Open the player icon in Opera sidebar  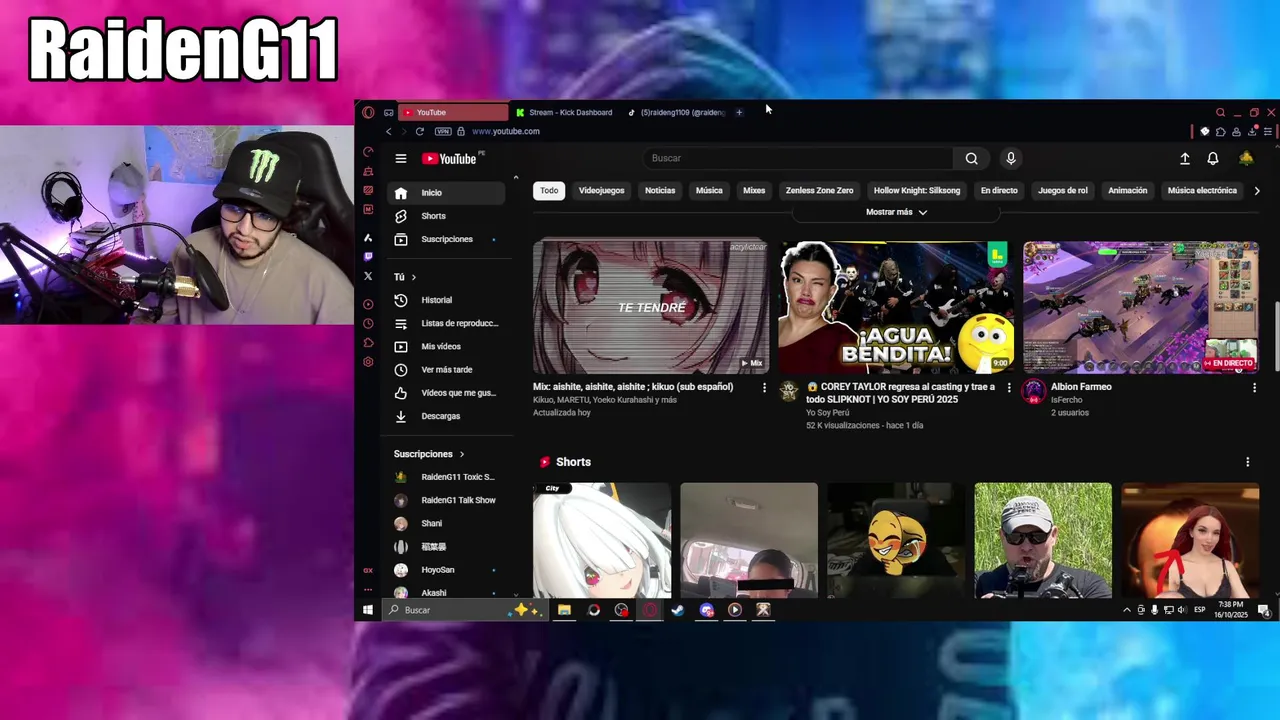(368, 304)
